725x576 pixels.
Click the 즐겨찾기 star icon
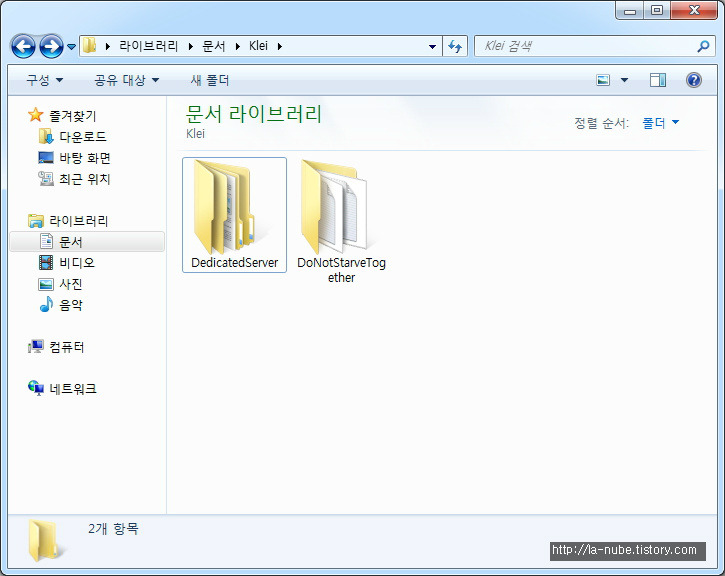[x=36, y=115]
